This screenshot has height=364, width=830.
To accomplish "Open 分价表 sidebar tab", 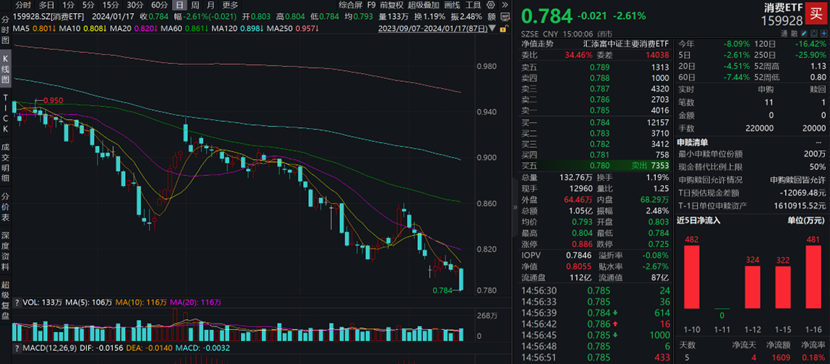I will pyautogui.click(x=6, y=206).
